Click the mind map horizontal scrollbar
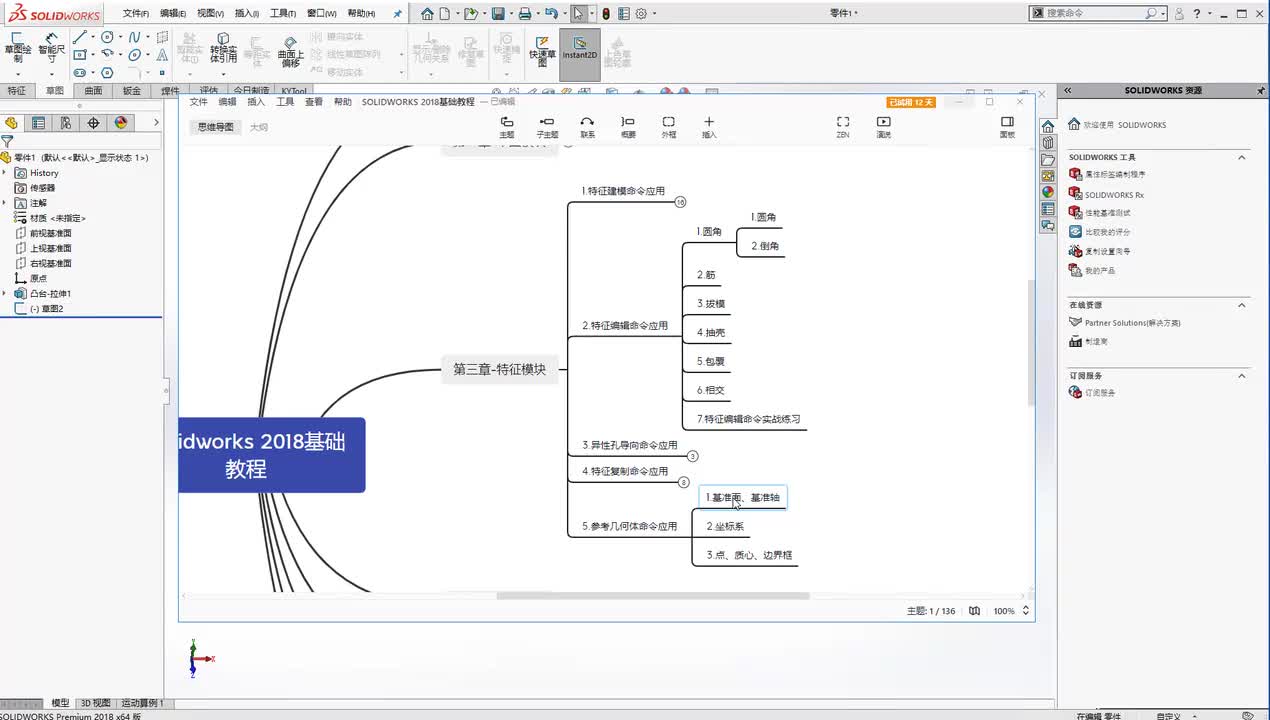Screen dimensions: 1270x720 653,596
